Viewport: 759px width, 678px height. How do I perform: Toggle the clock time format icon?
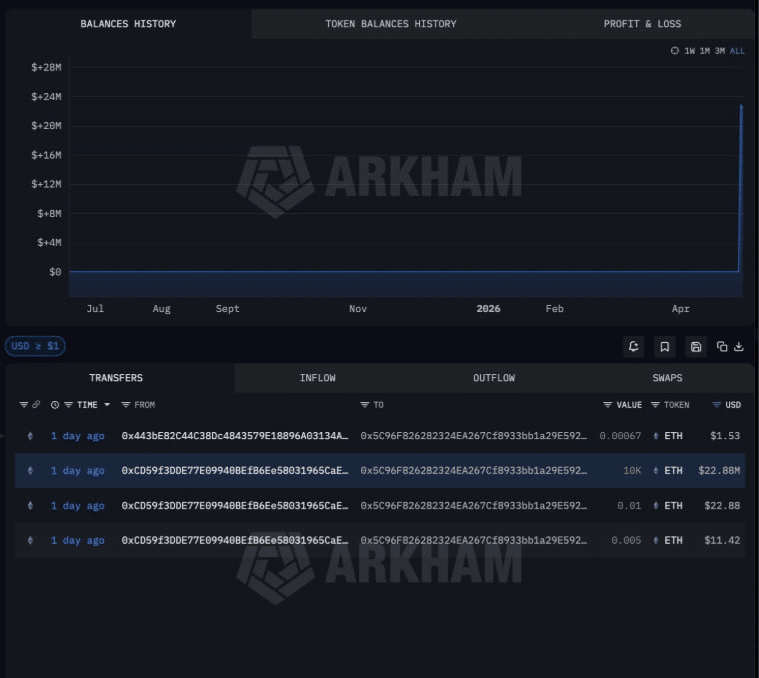click(x=55, y=405)
